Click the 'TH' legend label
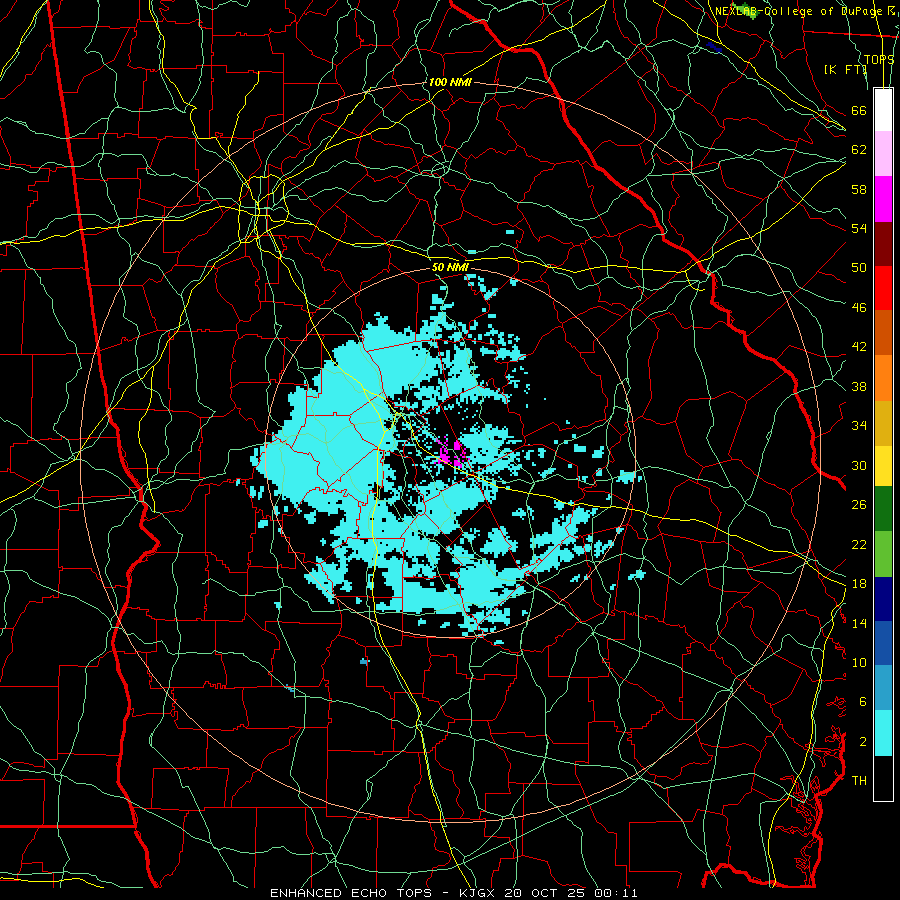The height and width of the screenshot is (900, 900). pyautogui.click(x=859, y=781)
